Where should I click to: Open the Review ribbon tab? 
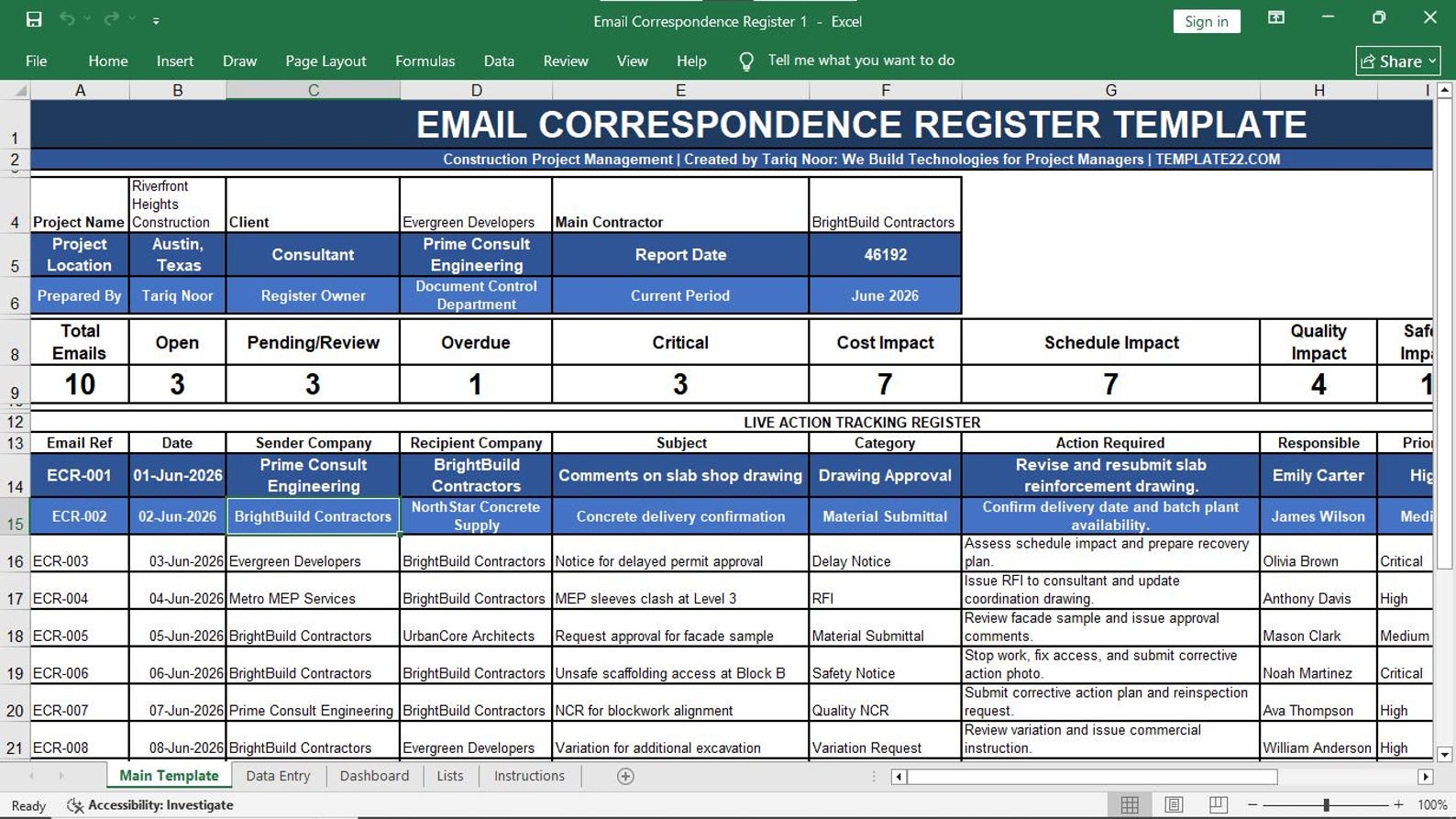[x=566, y=61]
